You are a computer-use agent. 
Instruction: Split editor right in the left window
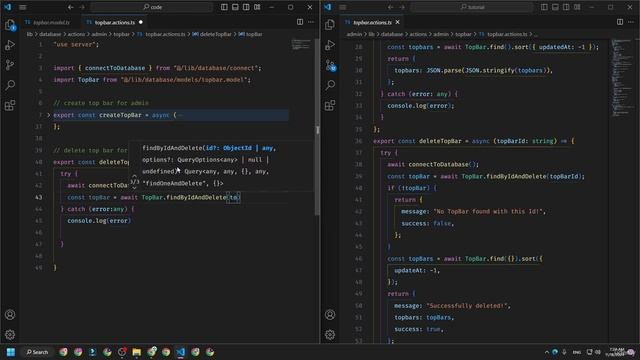point(300,22)
